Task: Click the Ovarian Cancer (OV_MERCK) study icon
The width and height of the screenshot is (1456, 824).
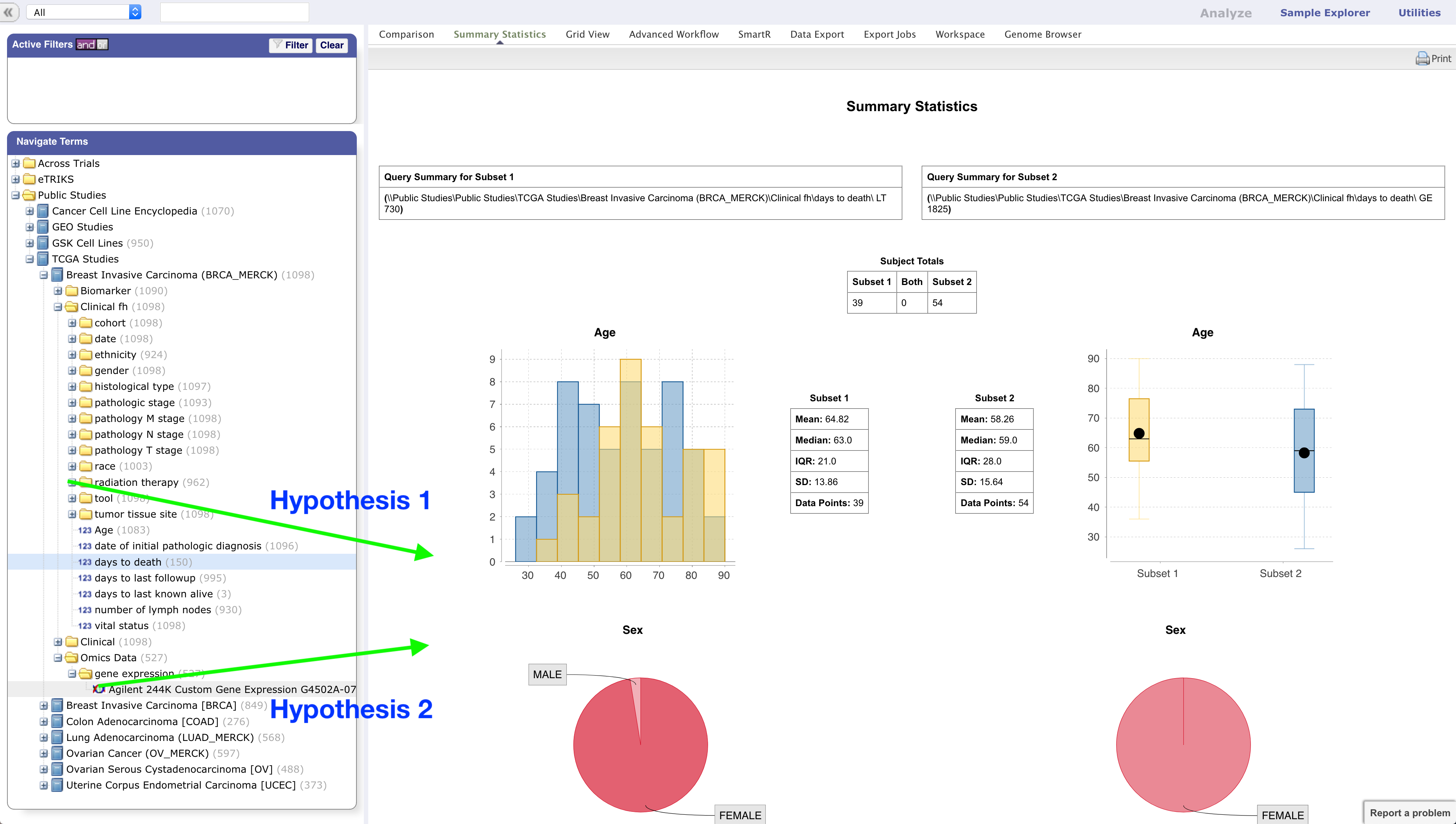Action: (x=57, y=753)
